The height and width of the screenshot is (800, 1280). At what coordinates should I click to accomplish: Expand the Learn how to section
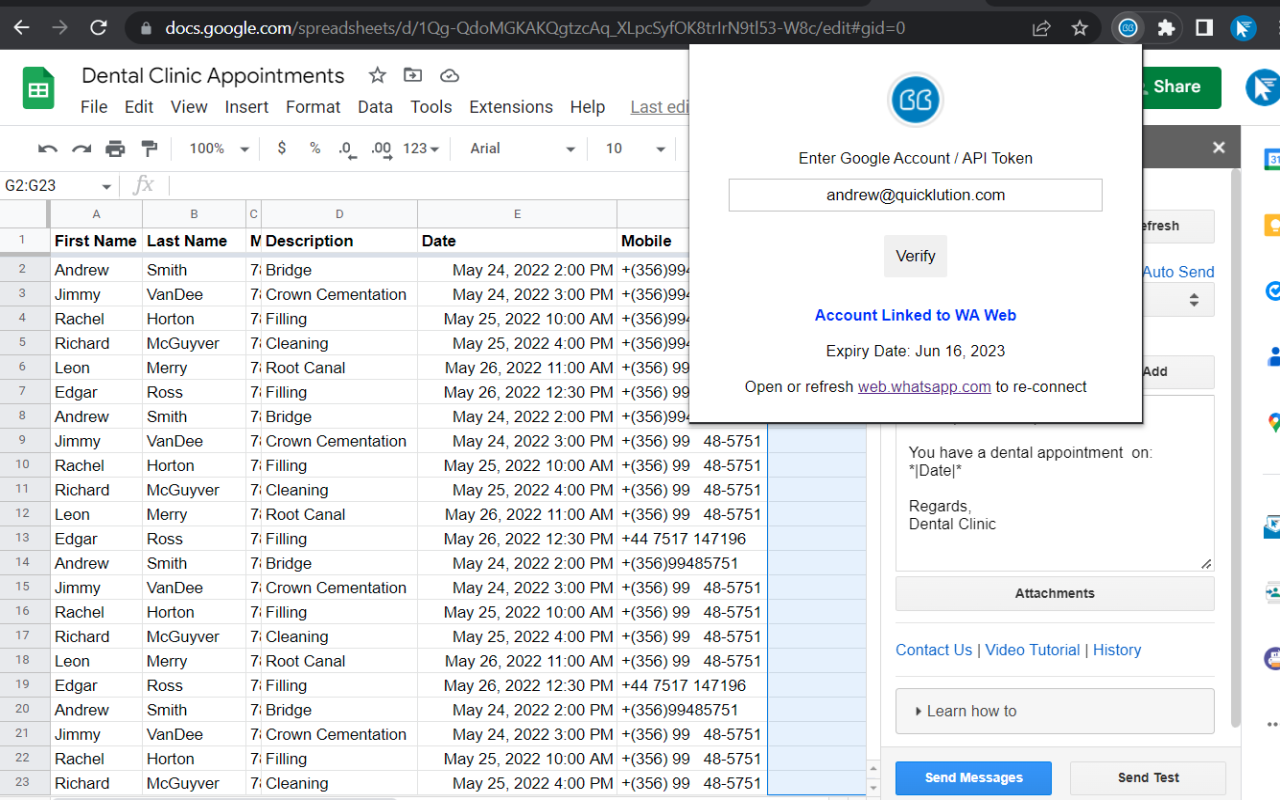click(1054, 711)
